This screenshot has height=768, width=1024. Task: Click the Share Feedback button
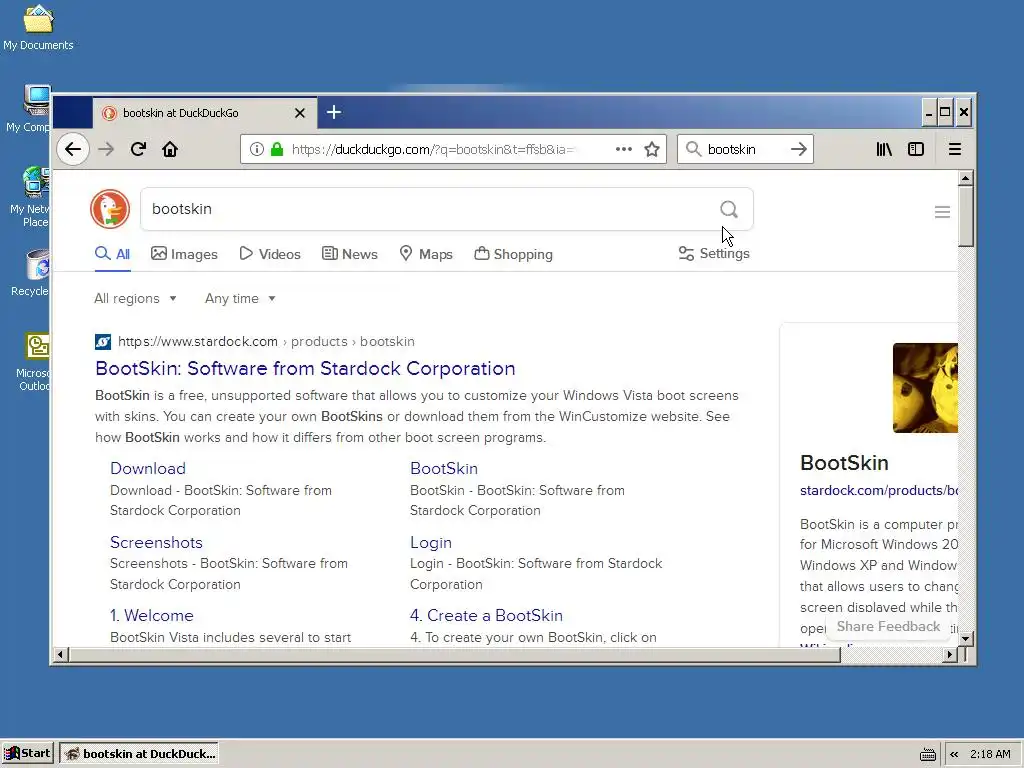coord(888,626)
